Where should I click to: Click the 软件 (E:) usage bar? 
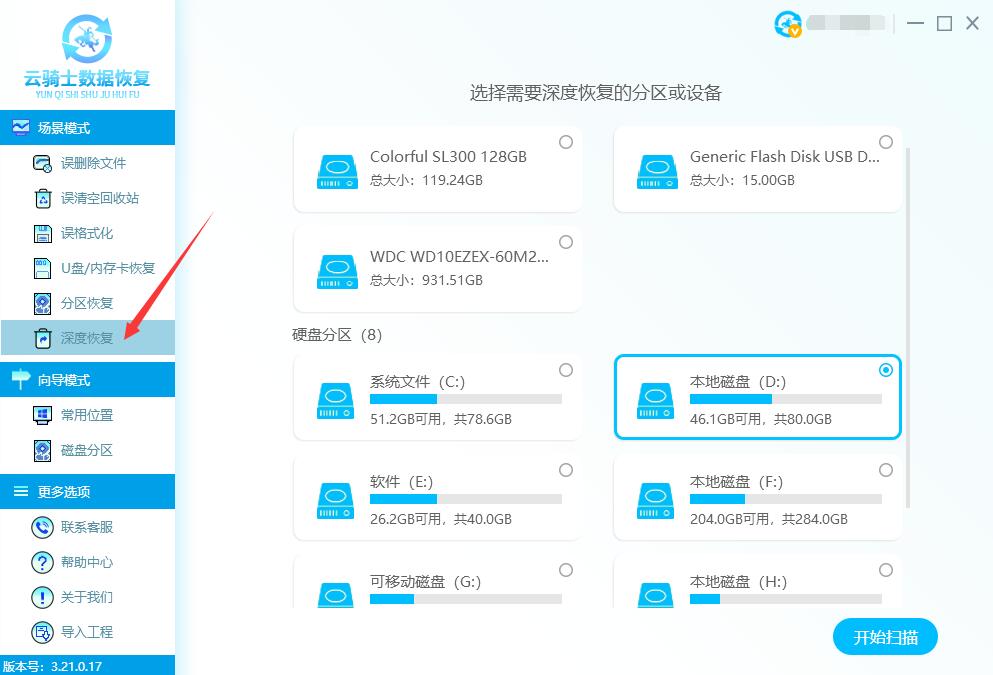(x=466, y=499)
